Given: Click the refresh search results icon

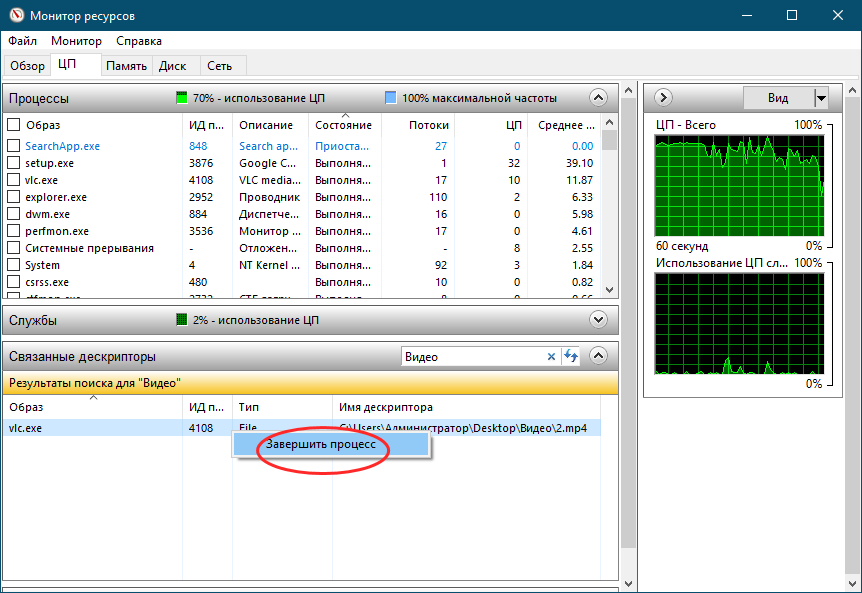Looking at the screenshot, I should pyautogui.click(x=571, y=357).
